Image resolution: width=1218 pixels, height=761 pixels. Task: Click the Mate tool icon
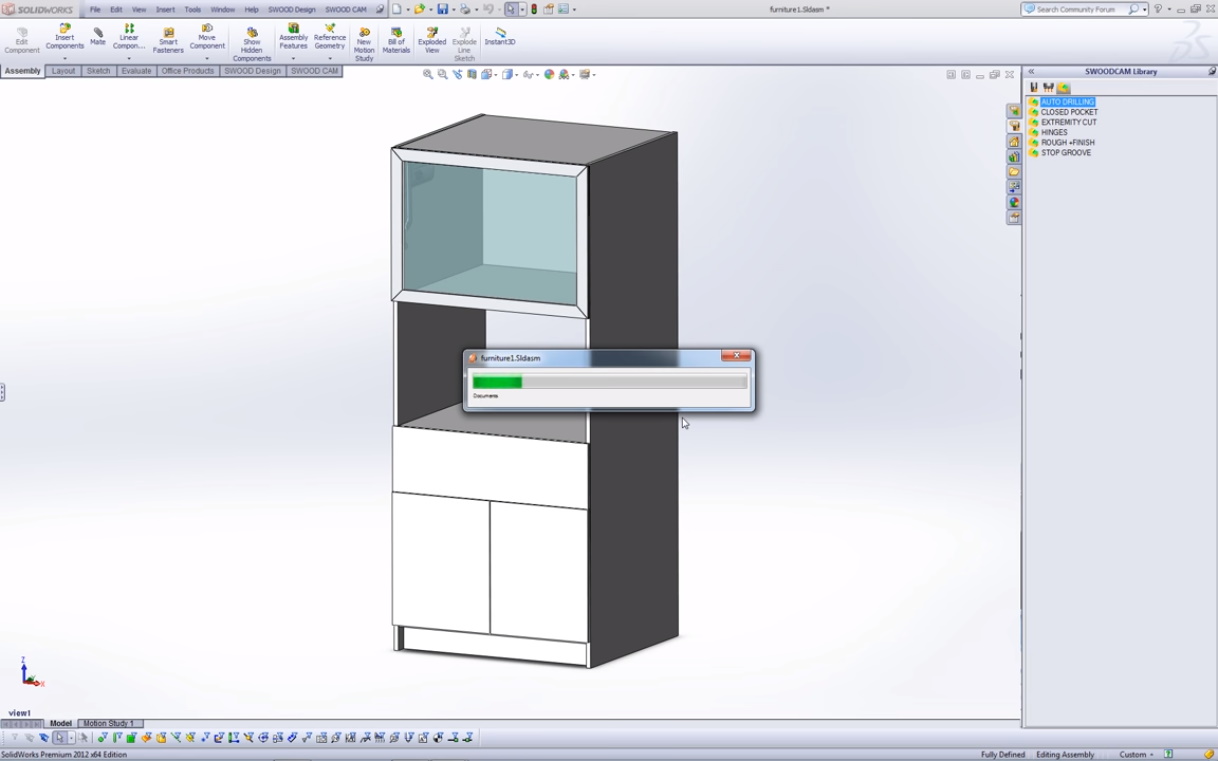(x=98, y=36)
